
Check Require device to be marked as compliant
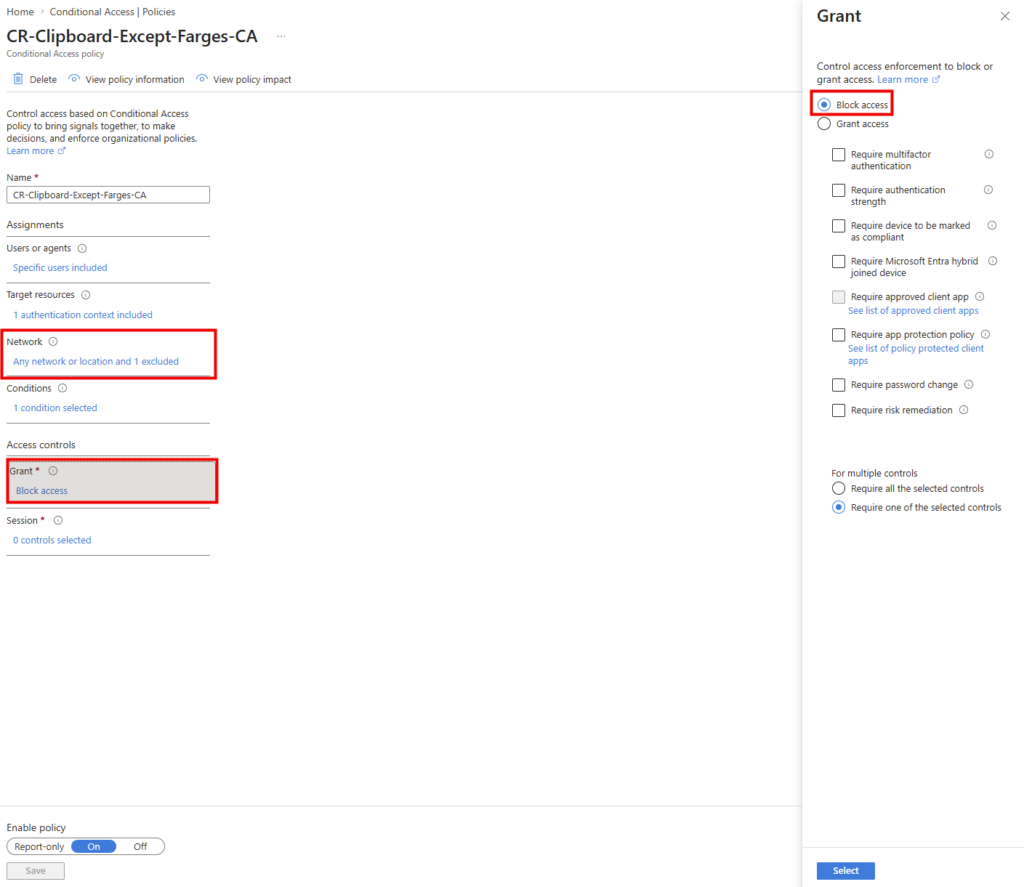(x=839, y=225)
